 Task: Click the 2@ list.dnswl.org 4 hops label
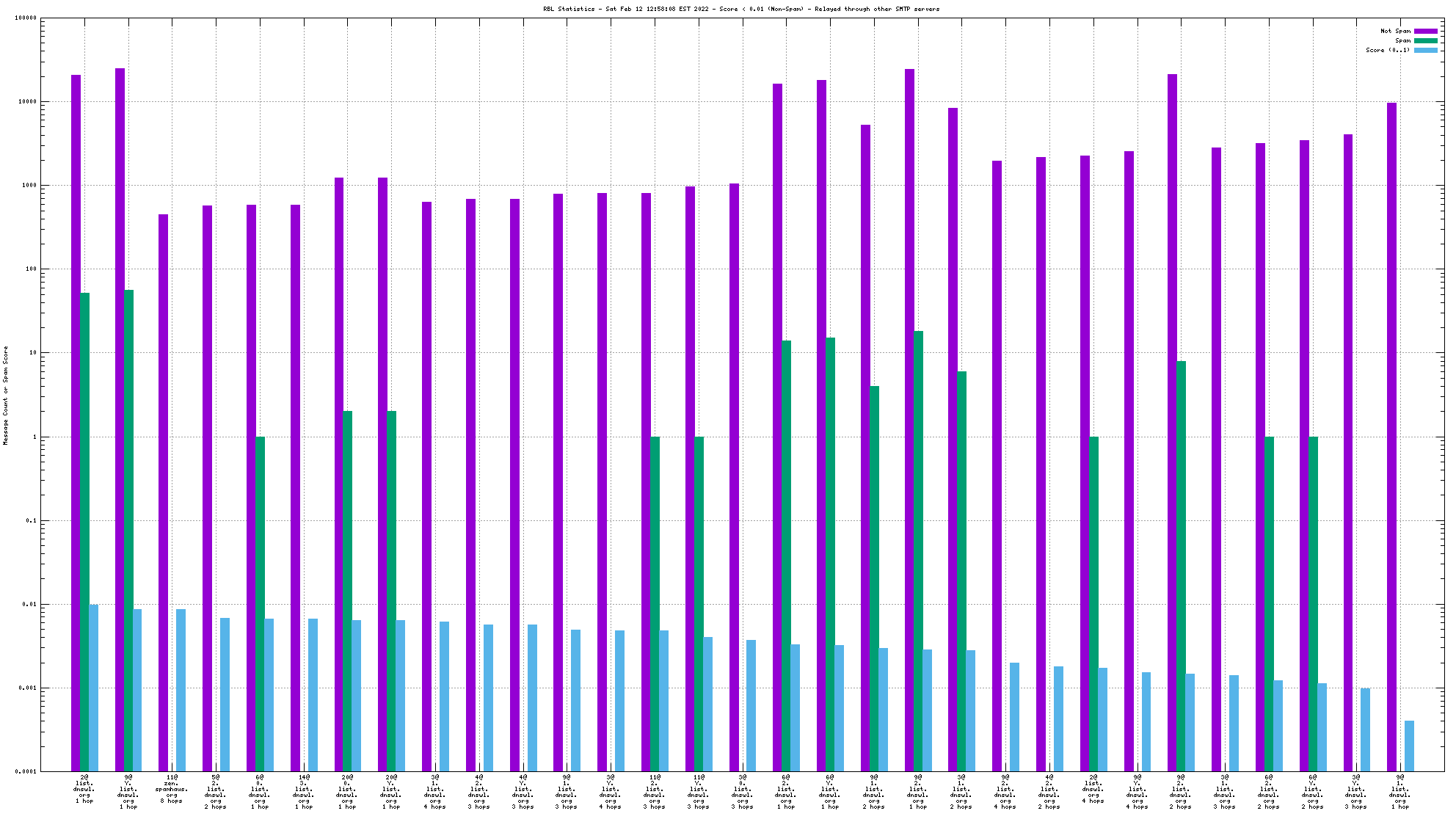1093,789
